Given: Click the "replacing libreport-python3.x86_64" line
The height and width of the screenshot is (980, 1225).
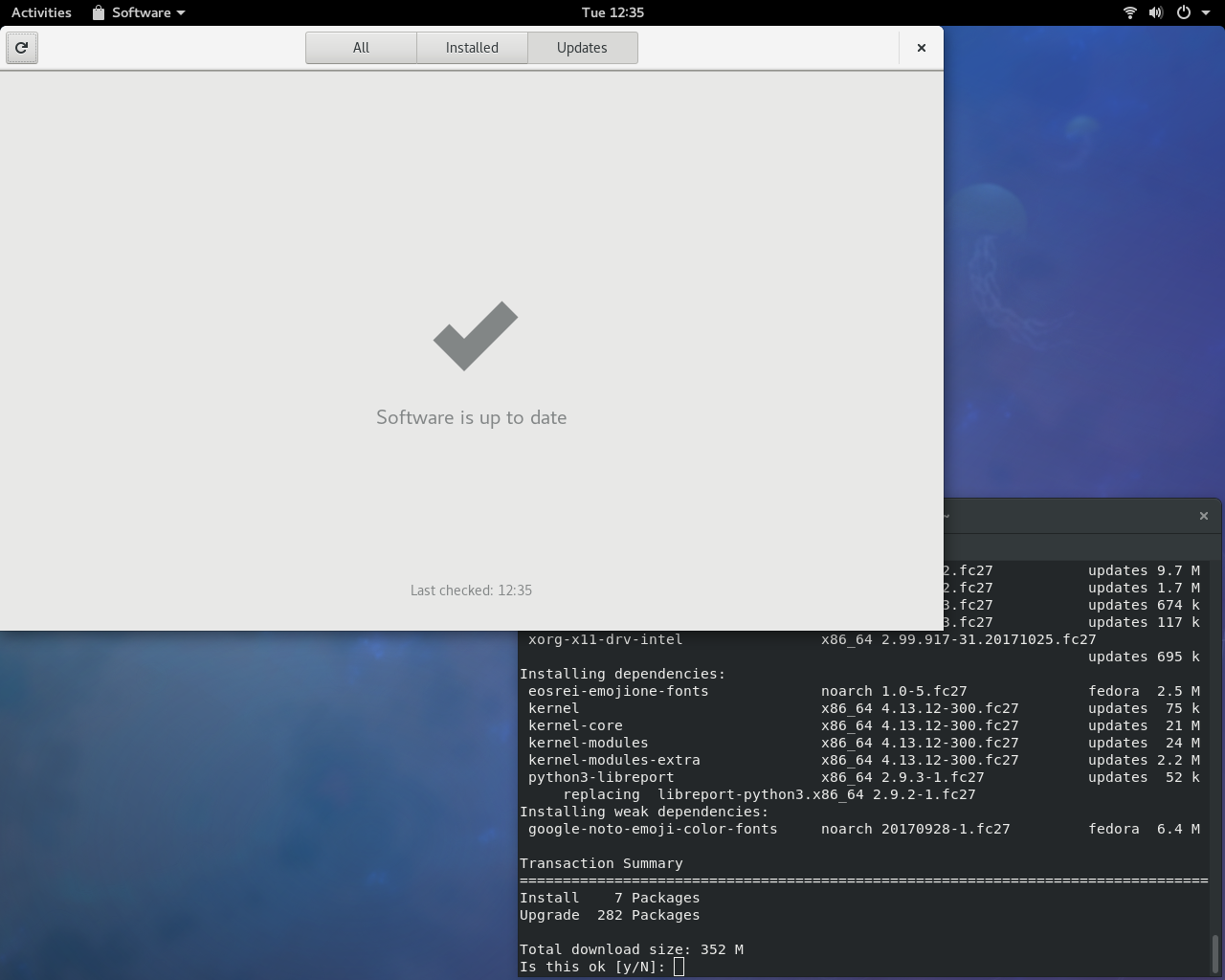Looking at the screenshot, I should pos(769,794).
